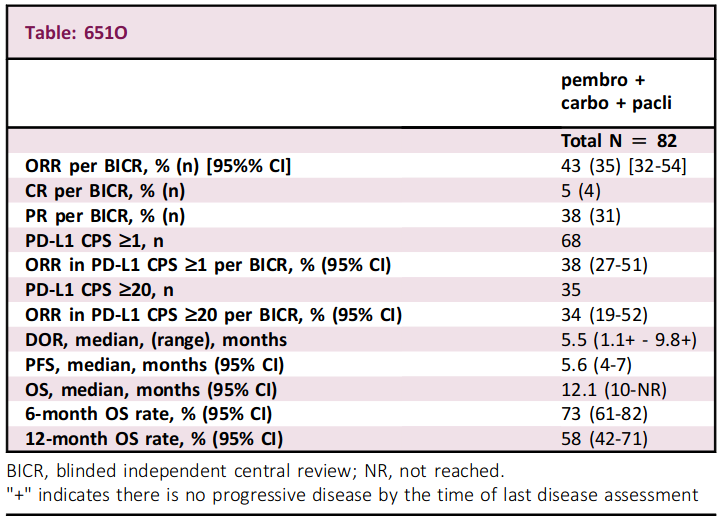This screenshot has height=523, width=726.
Task: Select the CR per BICR row label
Action: [105, 191]
